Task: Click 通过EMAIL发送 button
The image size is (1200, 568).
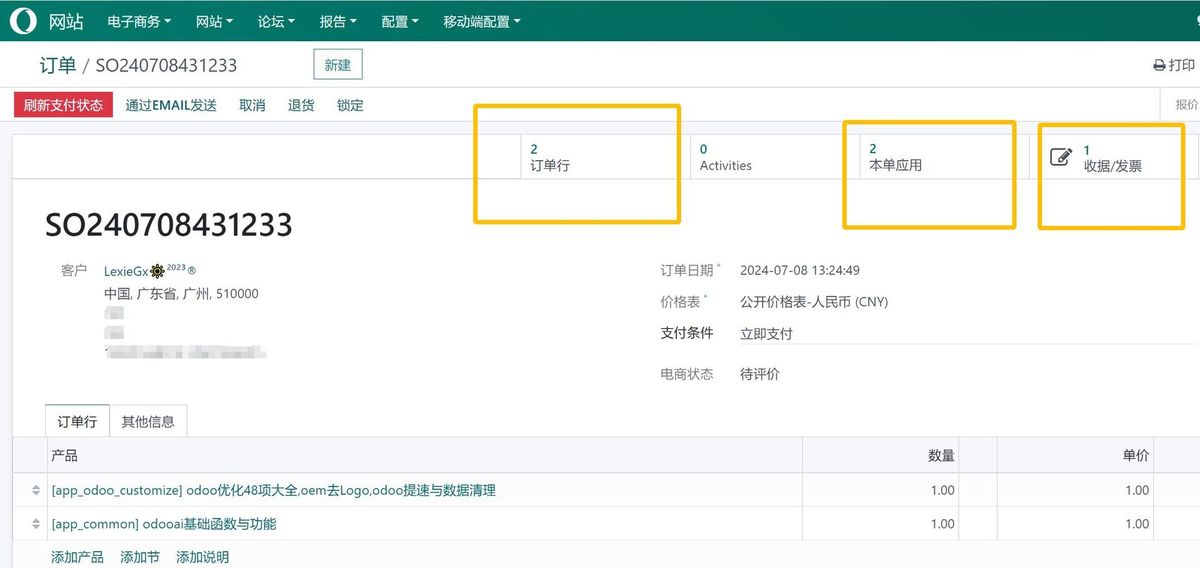Action: 171,105
